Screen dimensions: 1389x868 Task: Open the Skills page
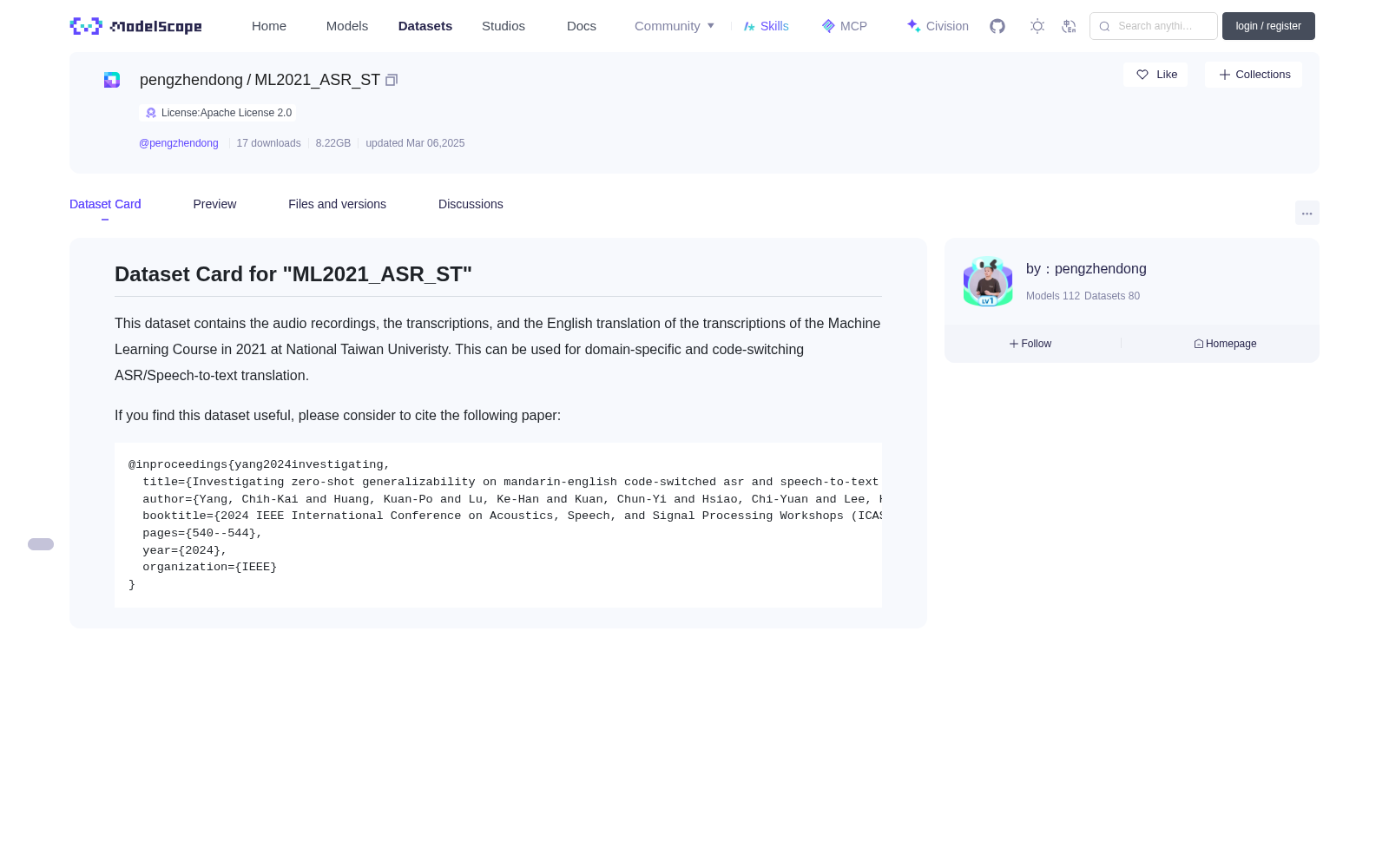pyautogui.click(x=766, y=26)
